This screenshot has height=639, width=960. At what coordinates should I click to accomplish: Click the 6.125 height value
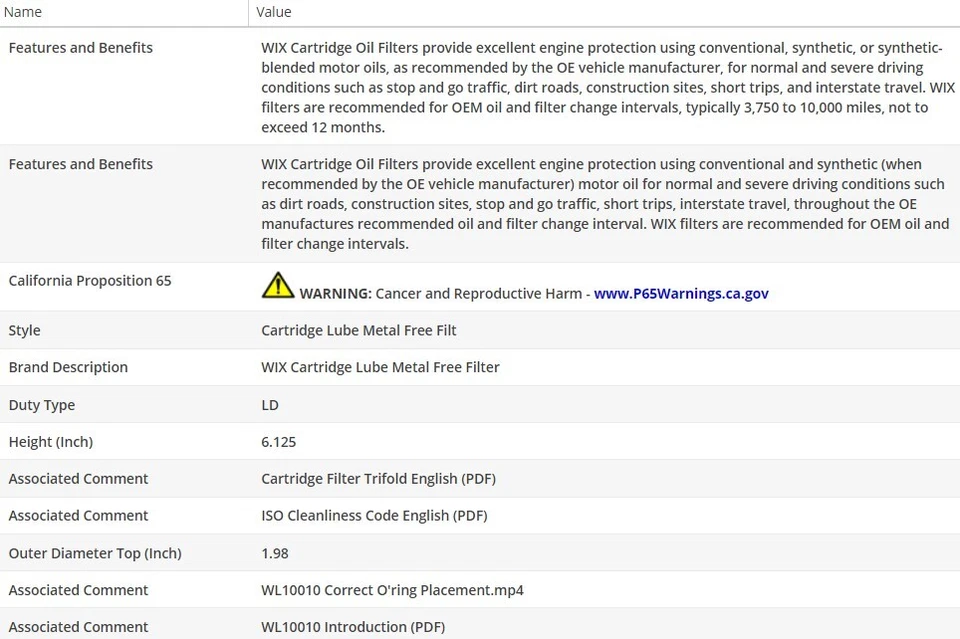tap(279, 442)
